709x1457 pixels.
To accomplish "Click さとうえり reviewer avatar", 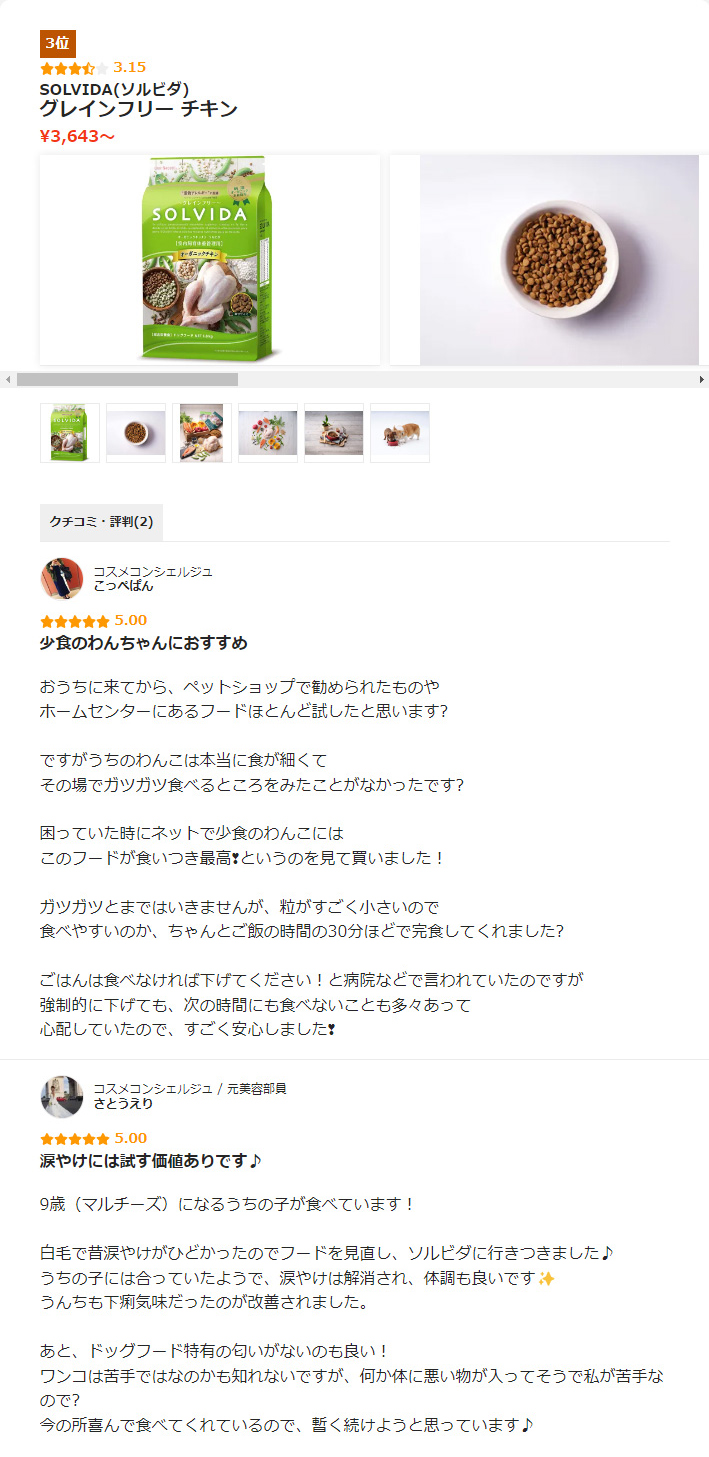I will (x=61, y=1097).
